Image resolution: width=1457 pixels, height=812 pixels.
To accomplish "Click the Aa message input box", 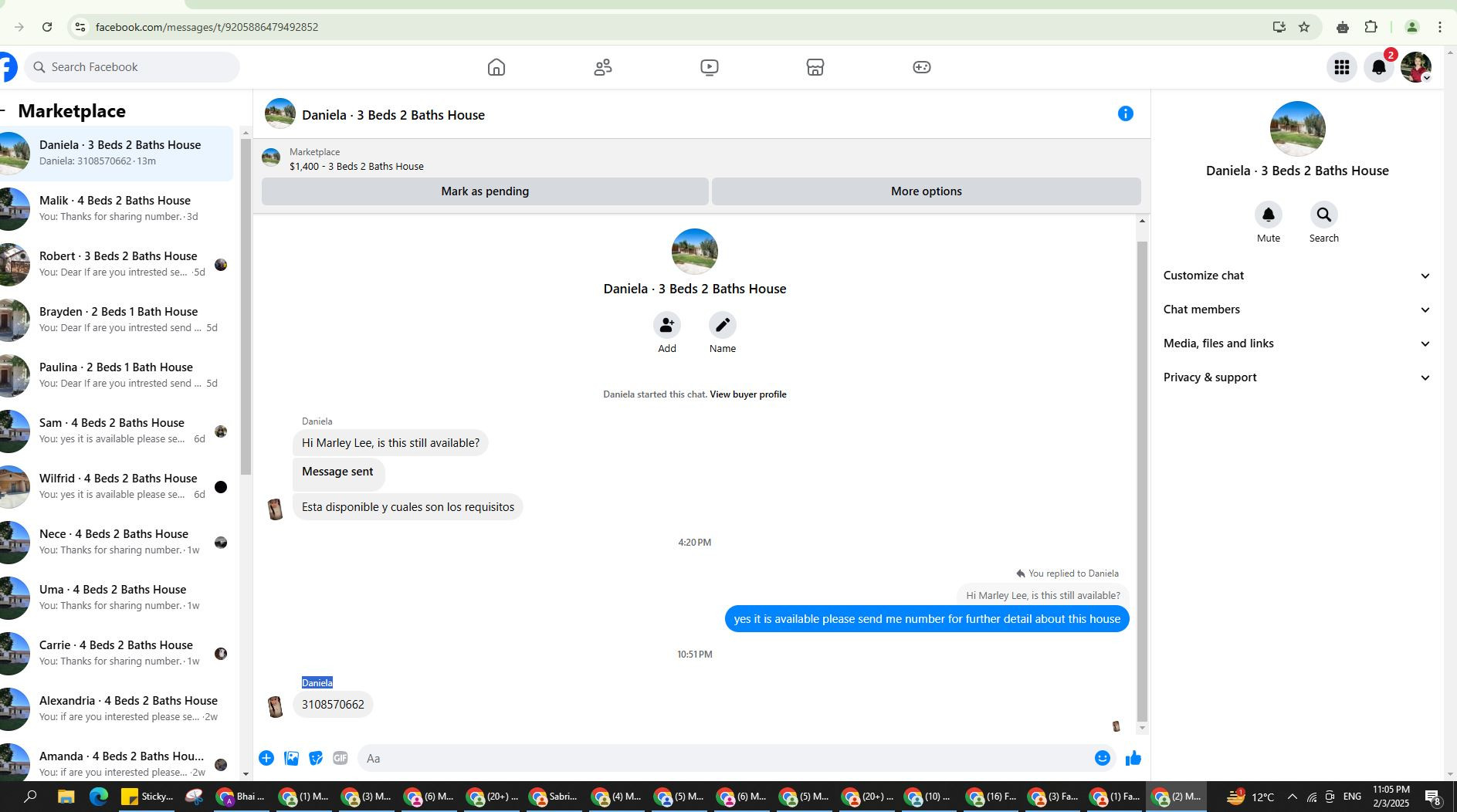I will 726,758.
